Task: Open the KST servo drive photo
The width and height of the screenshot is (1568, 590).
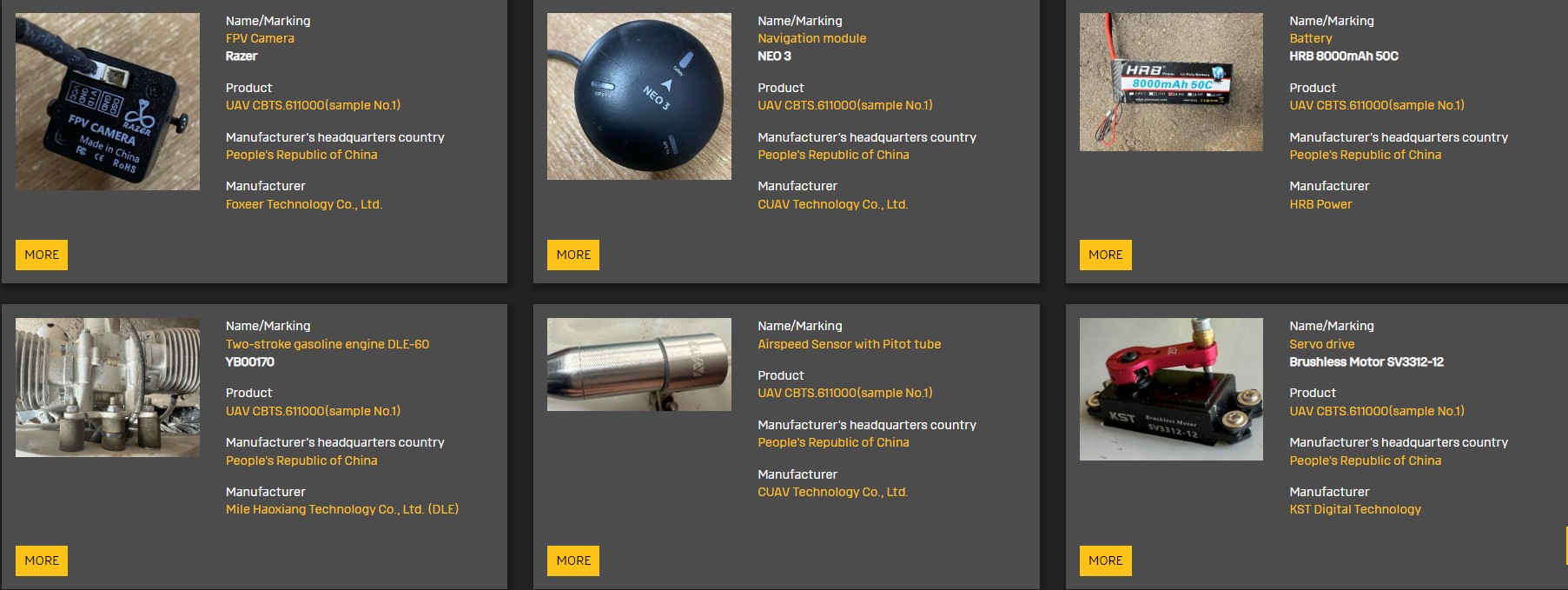Action: [x=1171, y=389]
